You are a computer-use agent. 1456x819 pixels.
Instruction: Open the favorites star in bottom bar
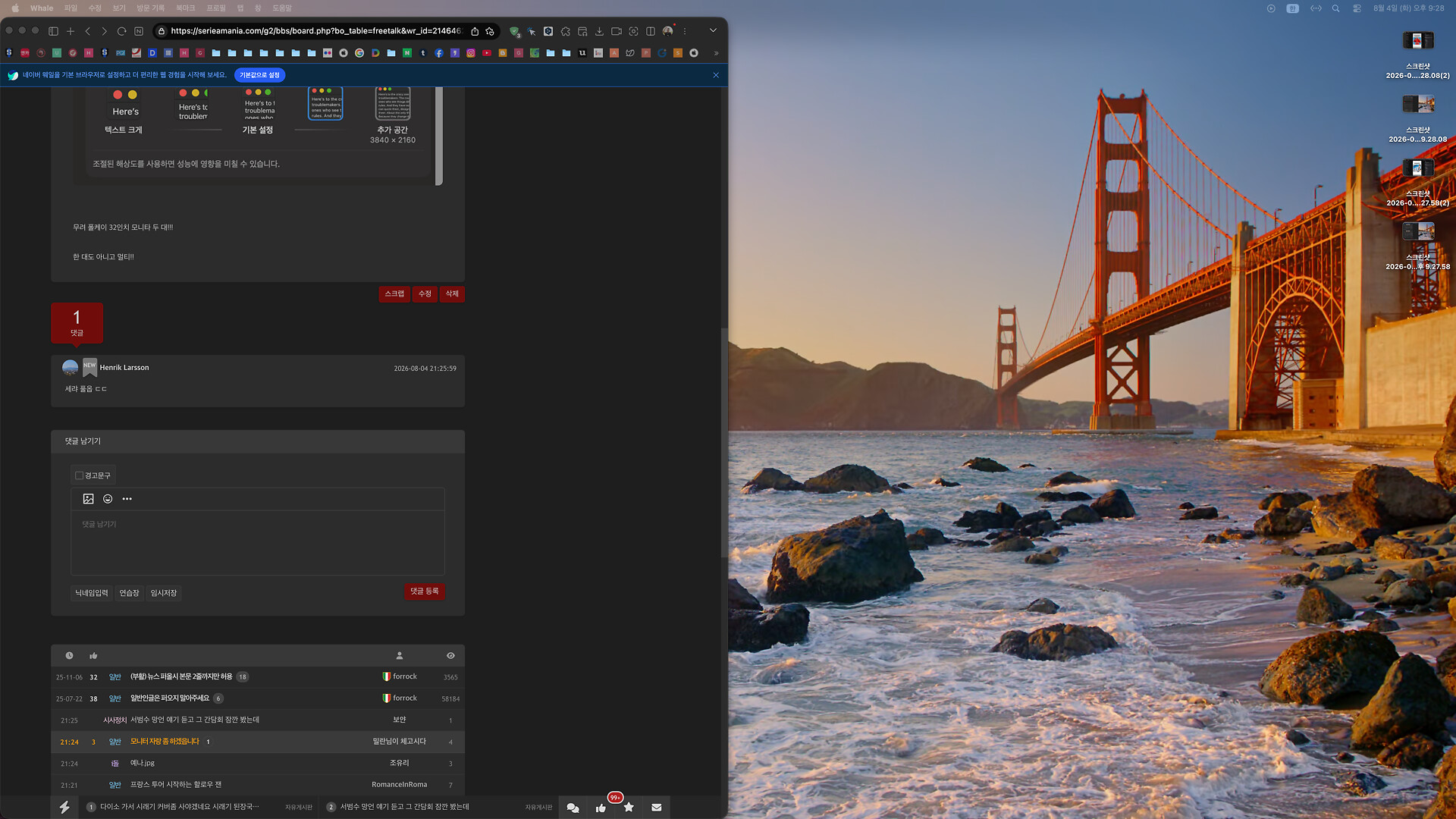point(629,808)
